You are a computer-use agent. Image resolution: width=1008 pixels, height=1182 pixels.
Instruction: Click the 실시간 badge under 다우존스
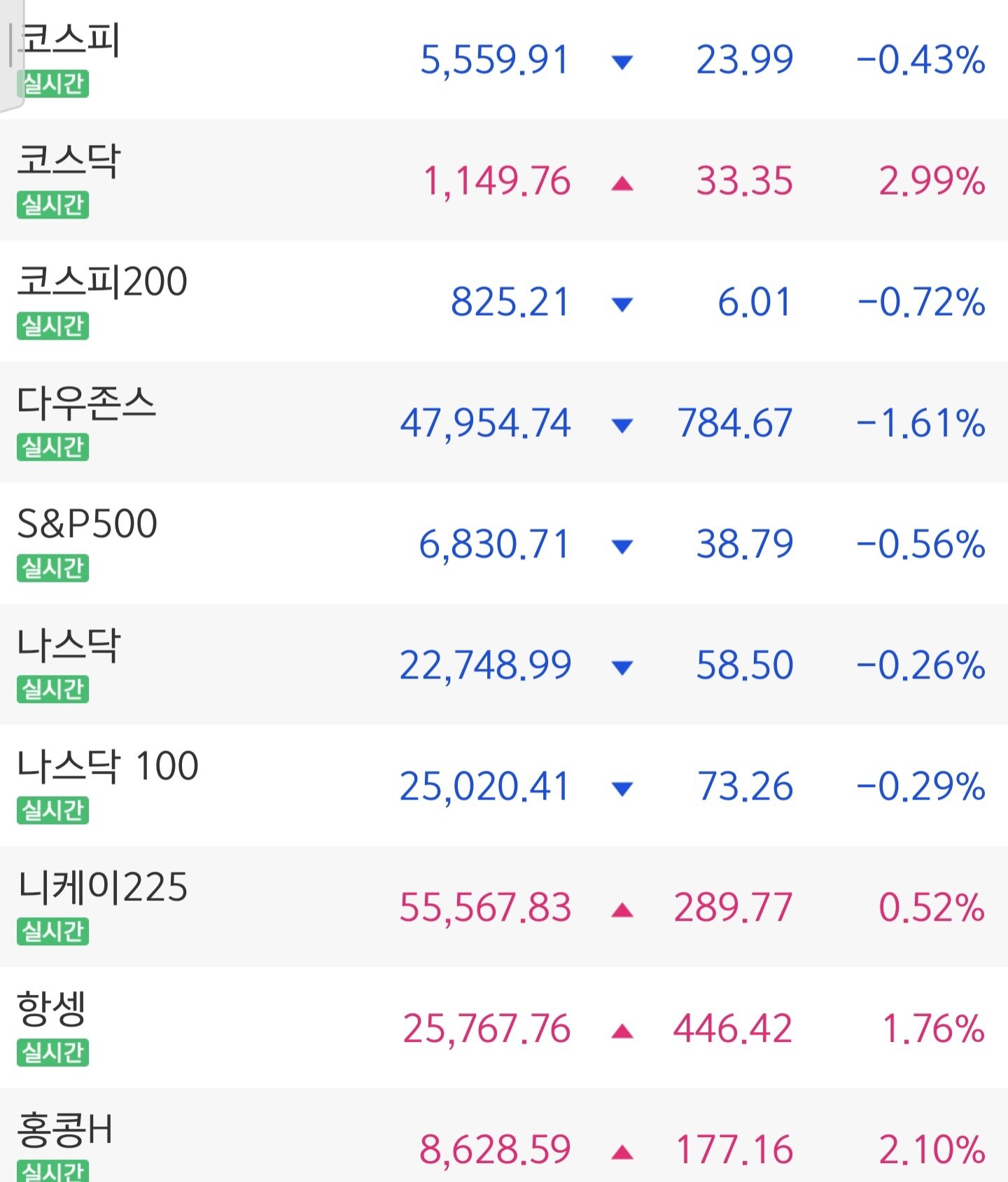click(x=53, y=447)
